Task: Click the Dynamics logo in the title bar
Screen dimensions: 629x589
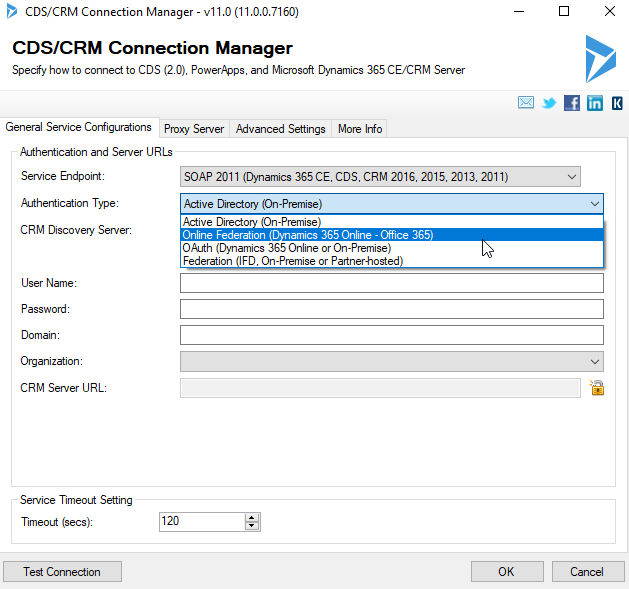Action: [12, 11]
